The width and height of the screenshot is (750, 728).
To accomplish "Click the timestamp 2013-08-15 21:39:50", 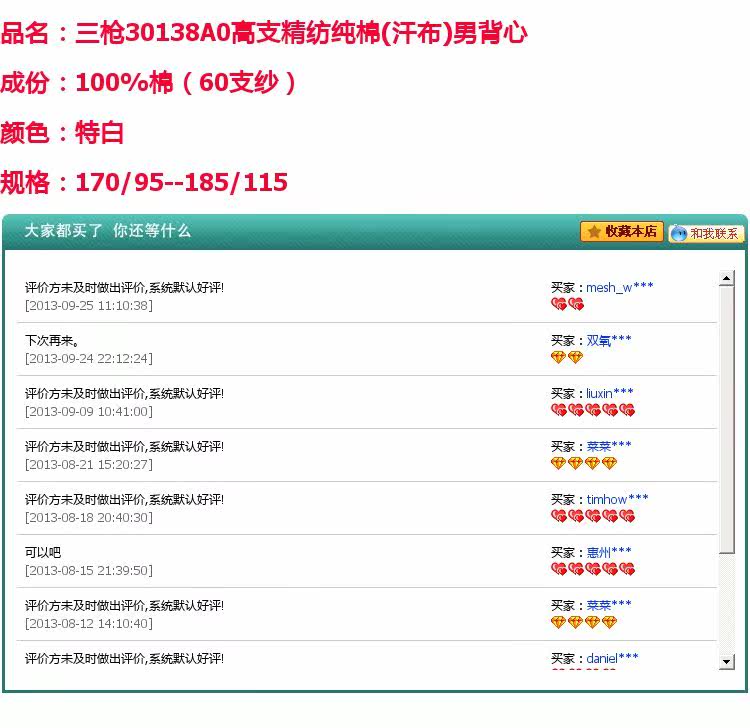I will (x=89, y=571).
